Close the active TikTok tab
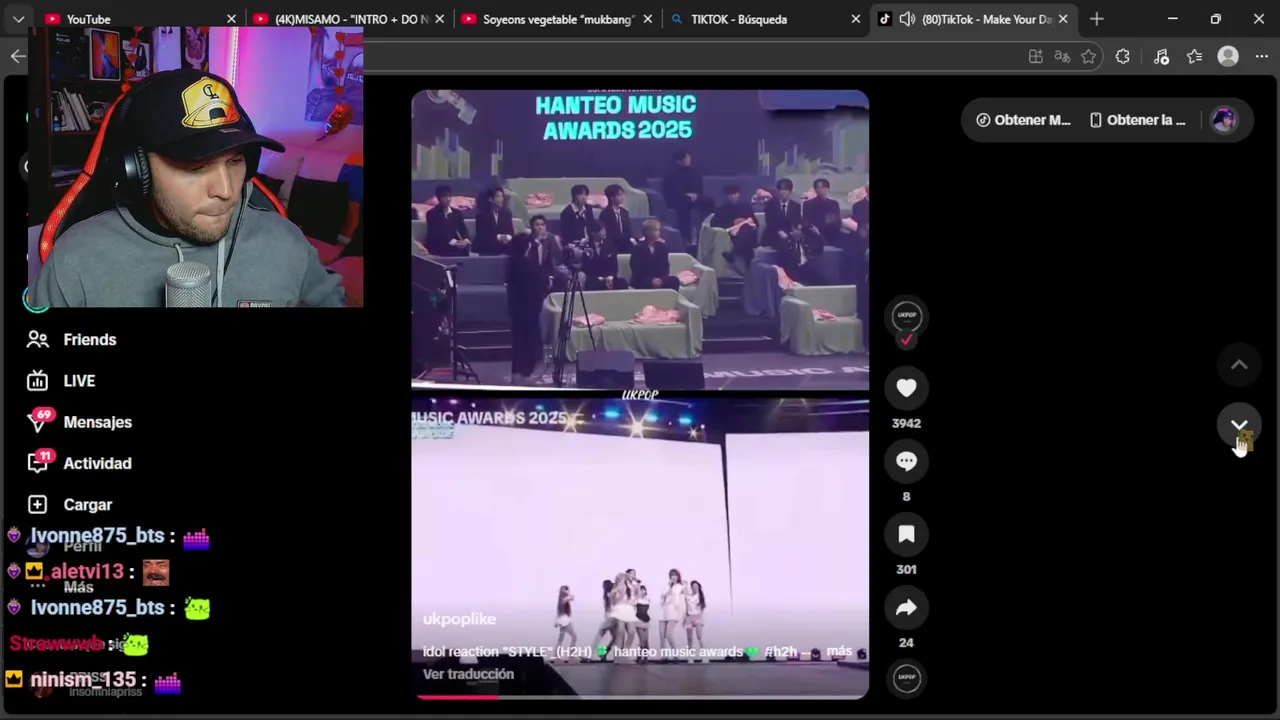 point(1063,19)
